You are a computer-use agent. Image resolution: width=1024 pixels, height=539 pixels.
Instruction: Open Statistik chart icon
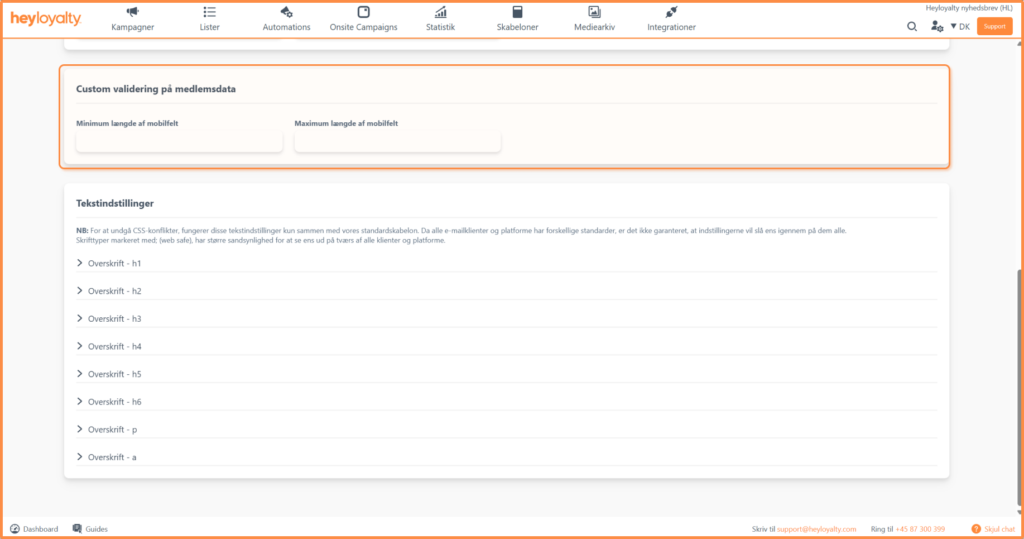click(x=440, y=12)
